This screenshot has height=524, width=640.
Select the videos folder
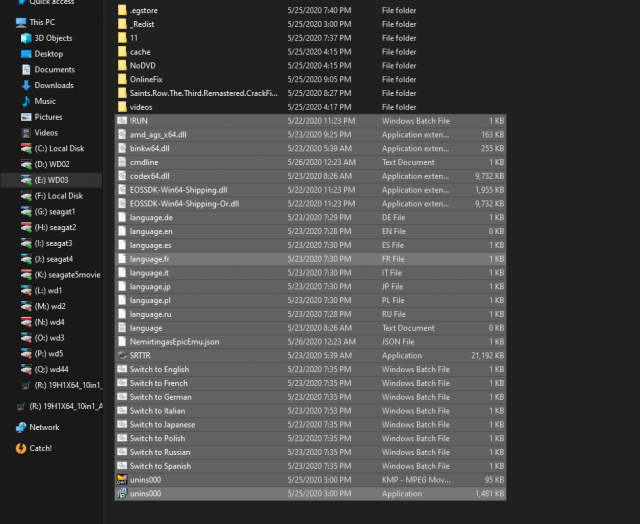pos(141,107)
